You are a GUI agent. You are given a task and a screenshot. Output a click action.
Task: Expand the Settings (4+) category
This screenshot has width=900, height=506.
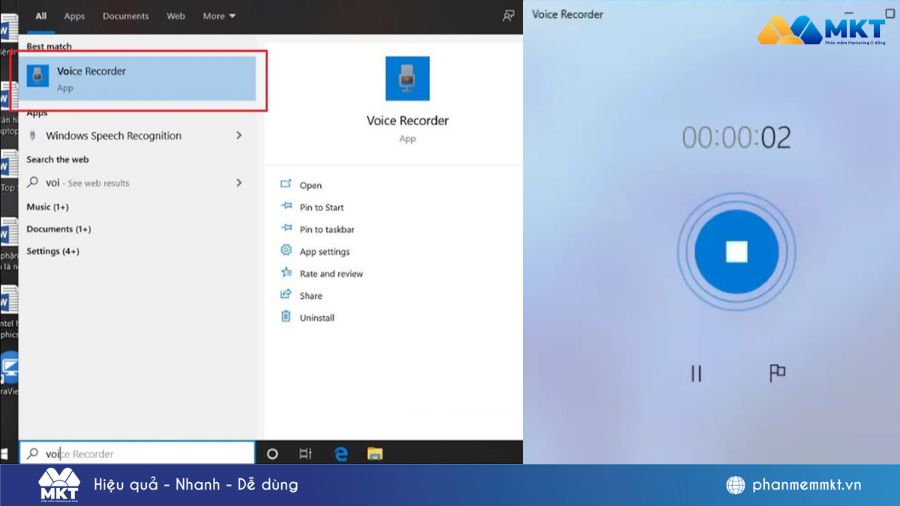(x=53, y=251)
